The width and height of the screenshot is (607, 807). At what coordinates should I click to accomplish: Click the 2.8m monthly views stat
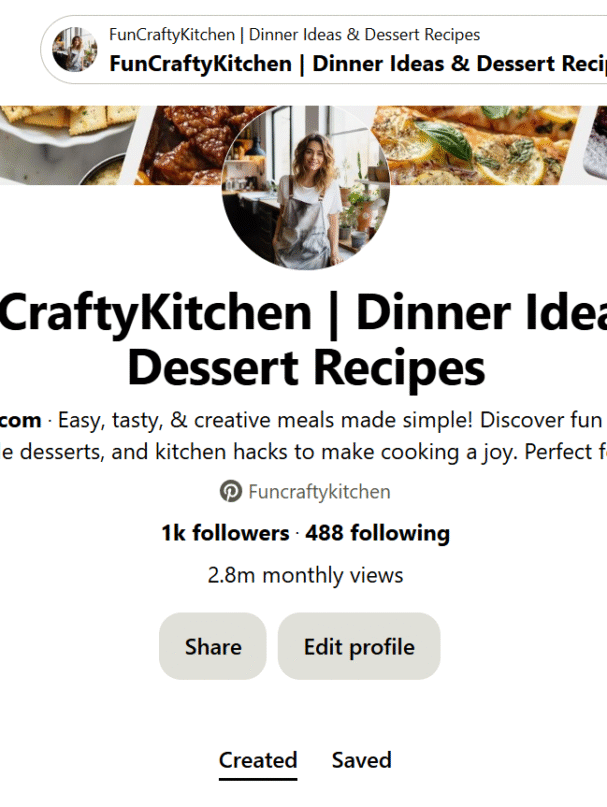coord(305,575)
